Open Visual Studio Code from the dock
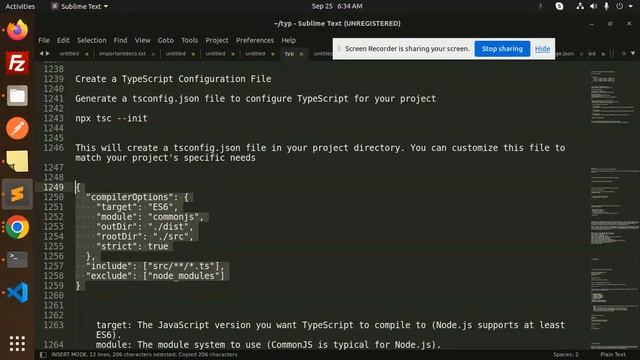The width and height of the screenshot is (640, 360). pos(17,292)
